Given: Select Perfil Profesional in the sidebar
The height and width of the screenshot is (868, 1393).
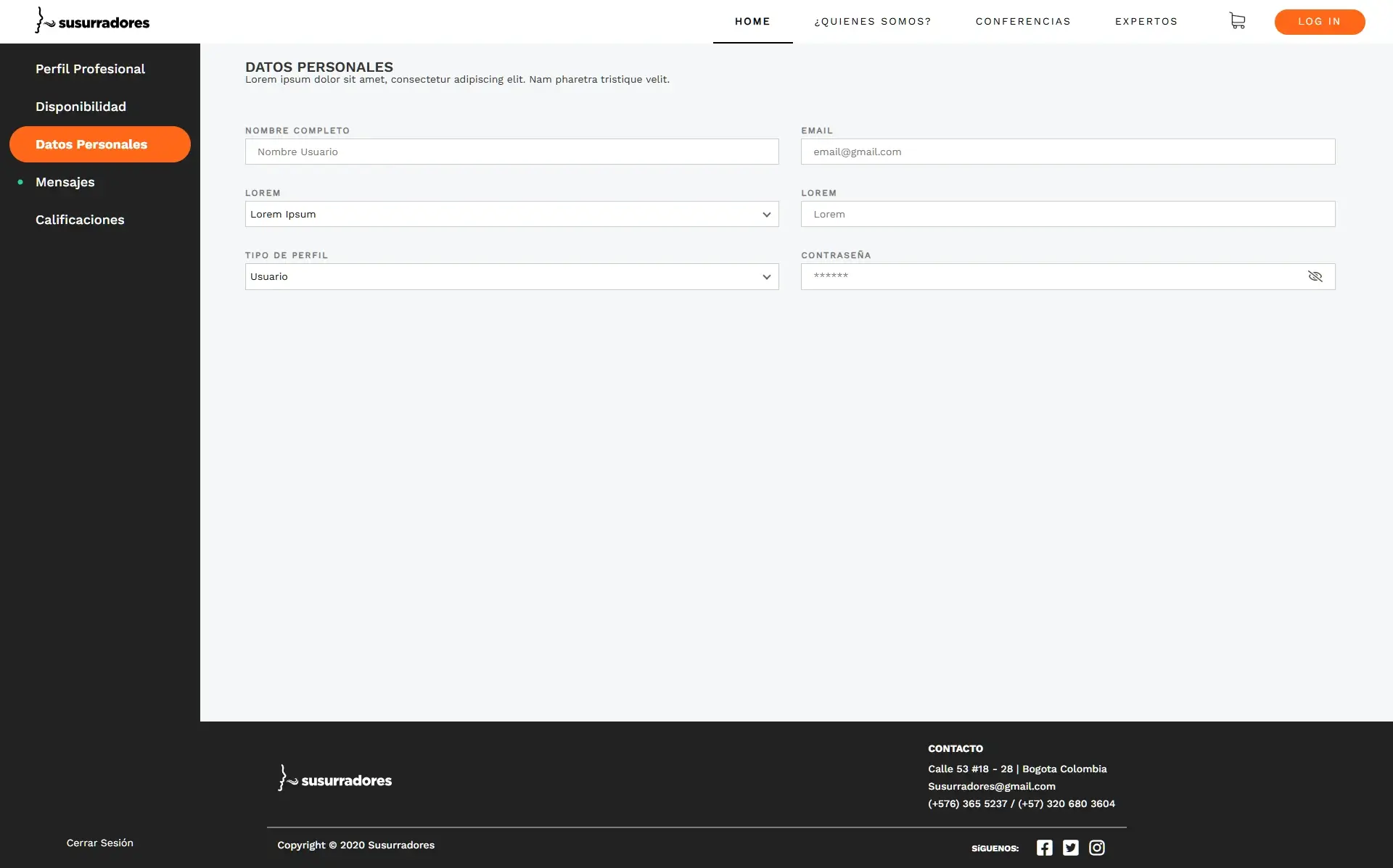Looking at the screenshot, I should click(x=90, y=69).
